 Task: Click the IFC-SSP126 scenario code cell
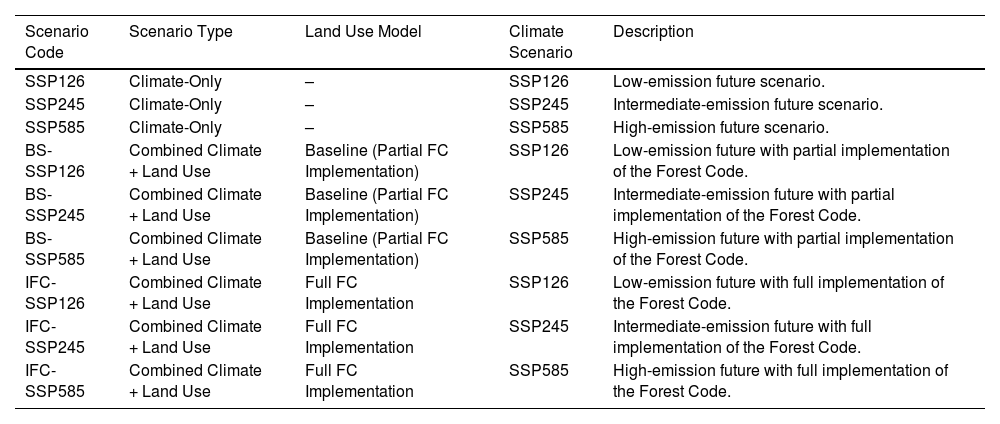55,292
